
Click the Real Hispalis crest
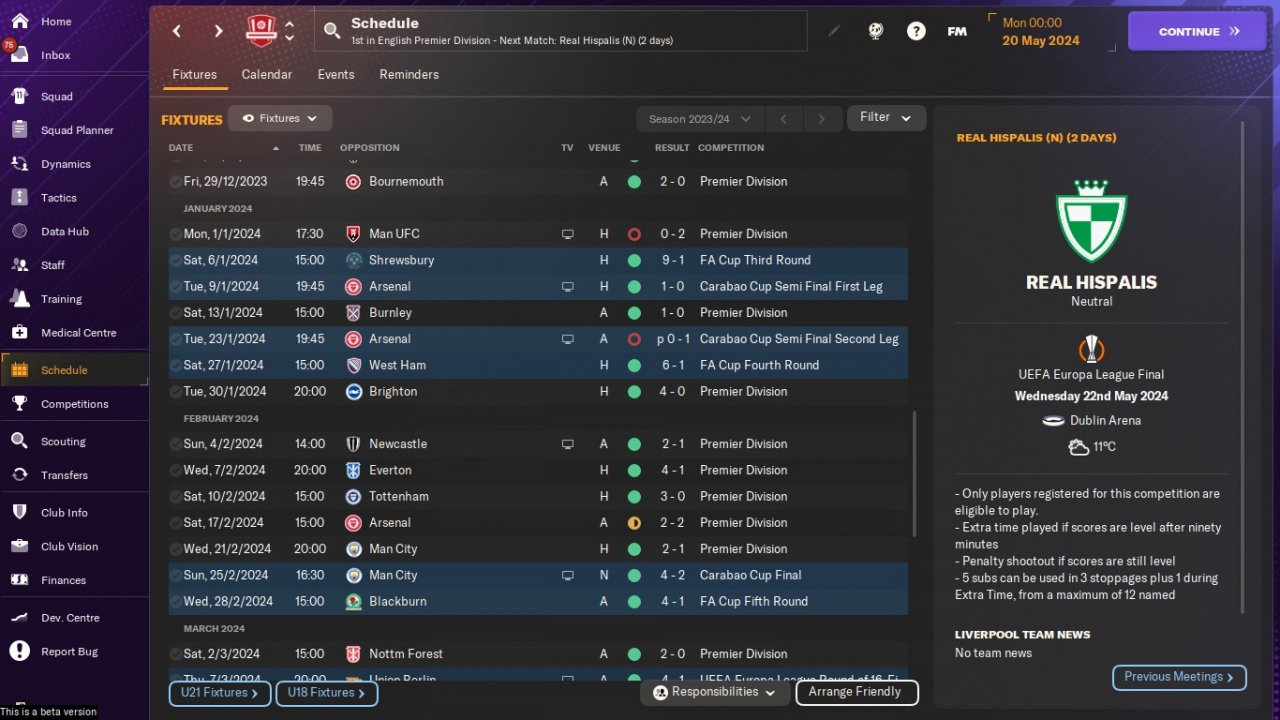coord(1091,221)
